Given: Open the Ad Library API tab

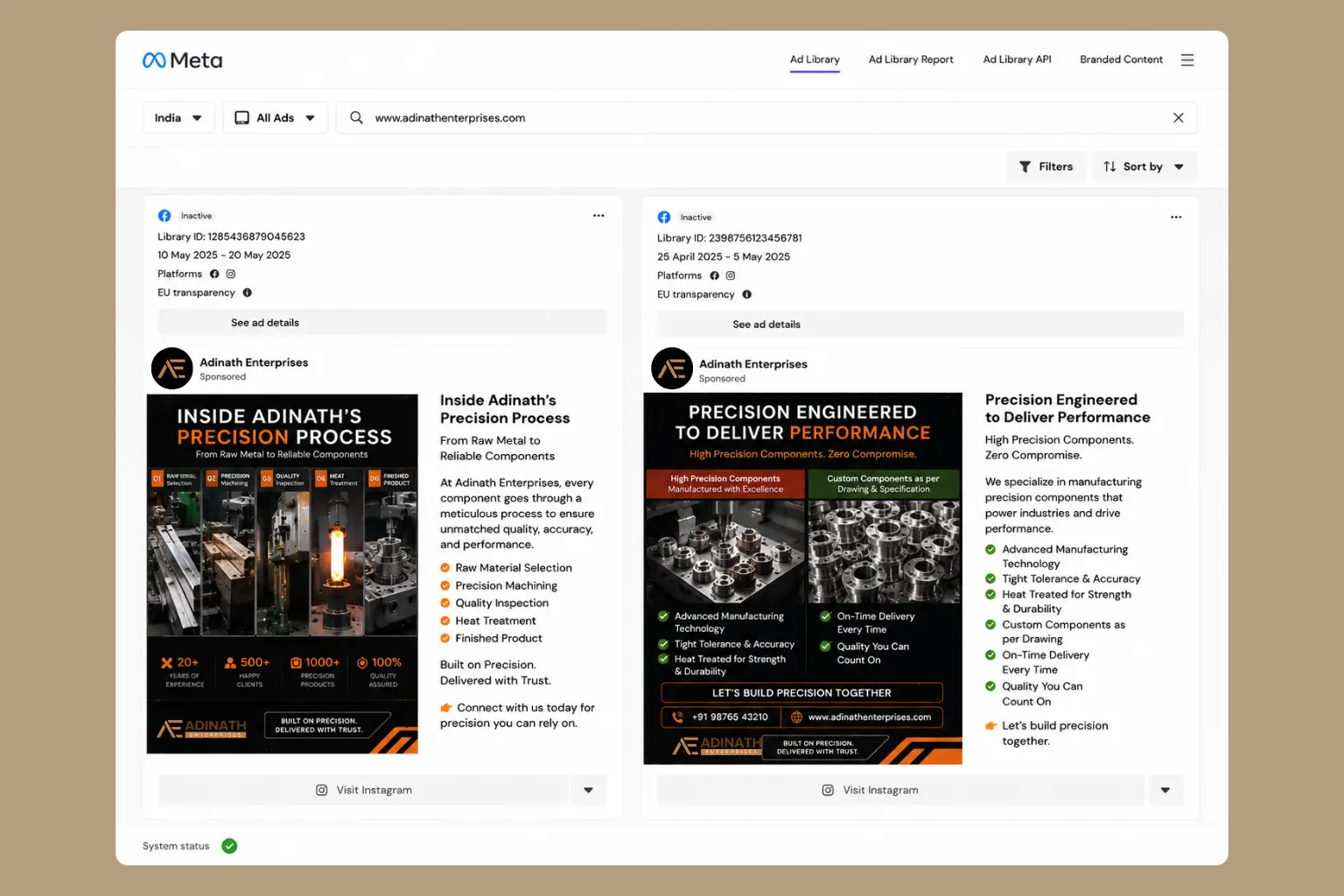Looking at the screenshot, I should click(1017, 59).
